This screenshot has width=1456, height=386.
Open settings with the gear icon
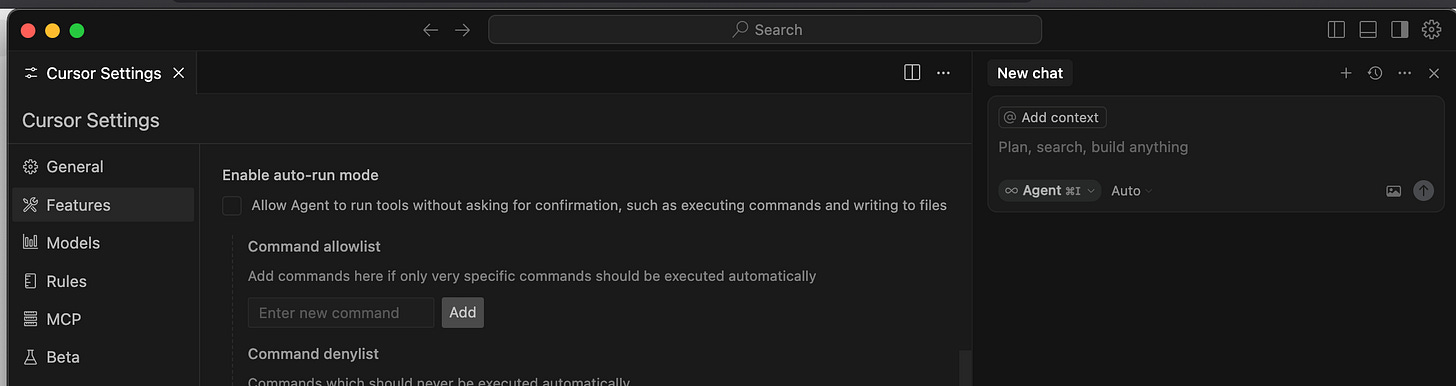pyautogui.click(x=1431, y=30)
